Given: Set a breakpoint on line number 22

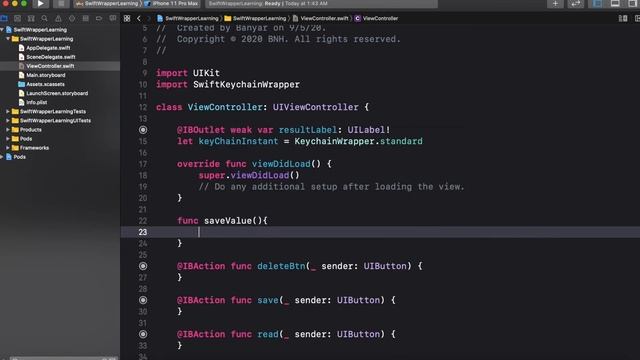Looking at the screenshot, I should pyautogui.click(x=143, y=221).
